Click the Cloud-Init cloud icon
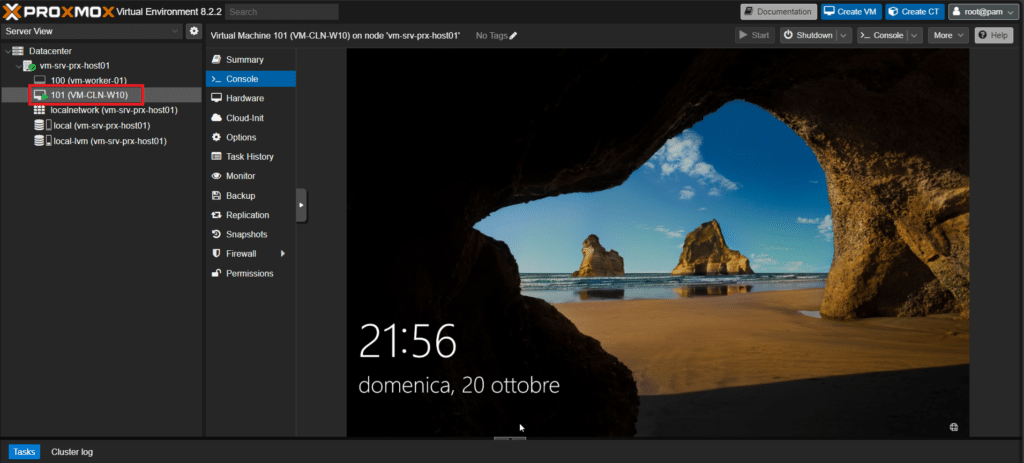Image resolution: width=1024 pixels, height=463 pixels. (x=216, y=118)
